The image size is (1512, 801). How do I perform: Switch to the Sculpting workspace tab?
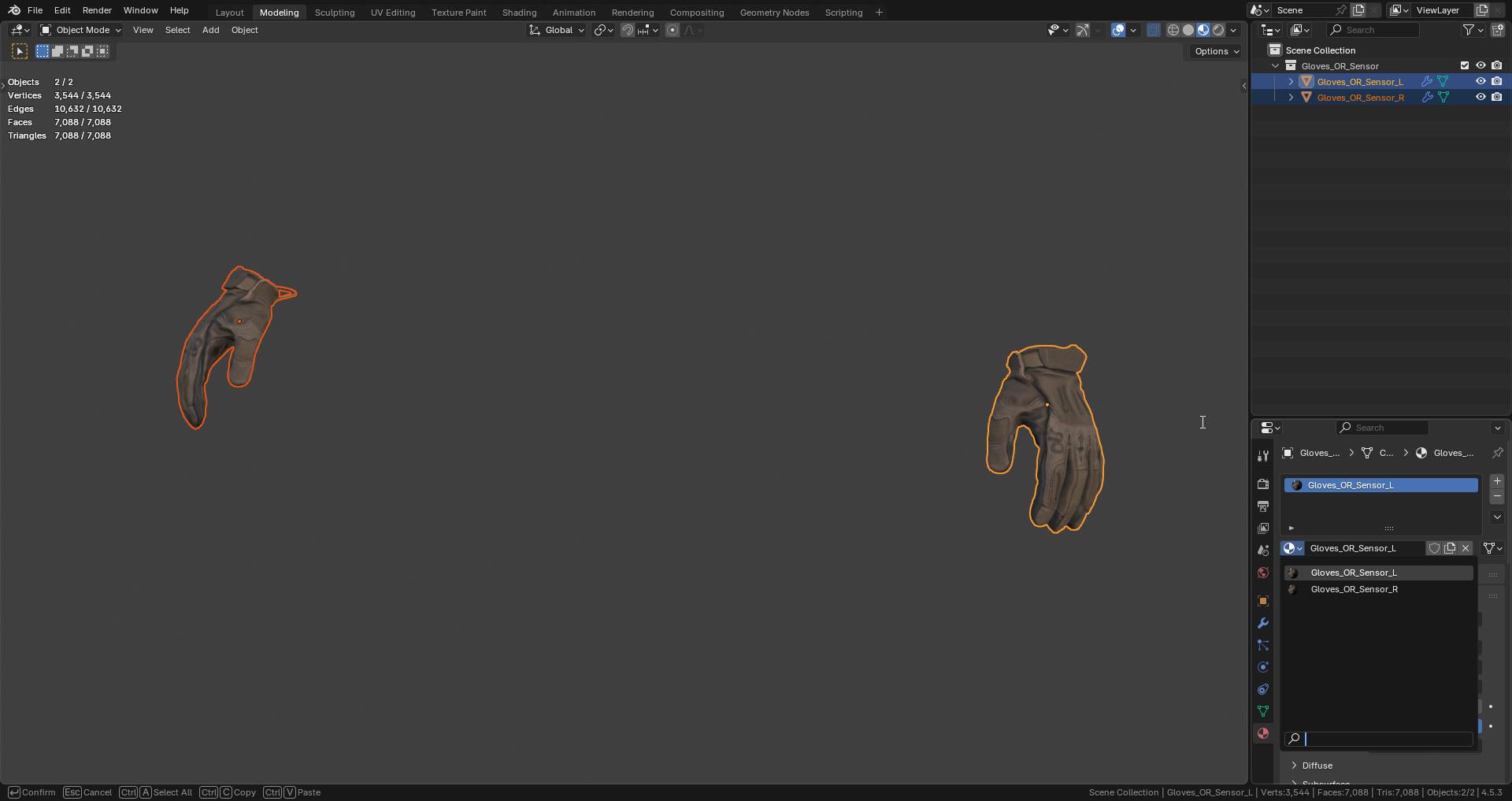[x=334, y=13]
